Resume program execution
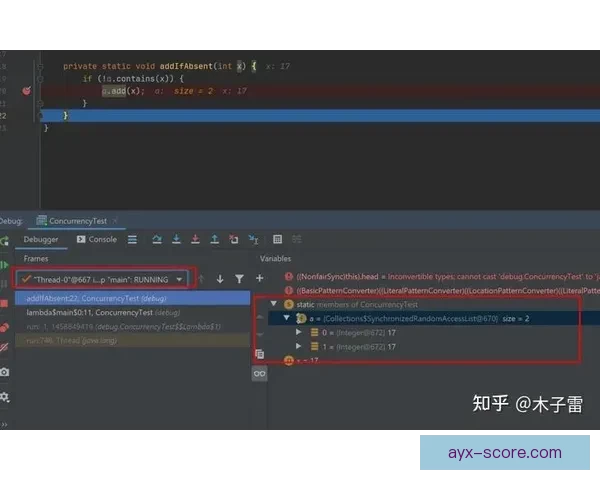 tap(4, 265)
